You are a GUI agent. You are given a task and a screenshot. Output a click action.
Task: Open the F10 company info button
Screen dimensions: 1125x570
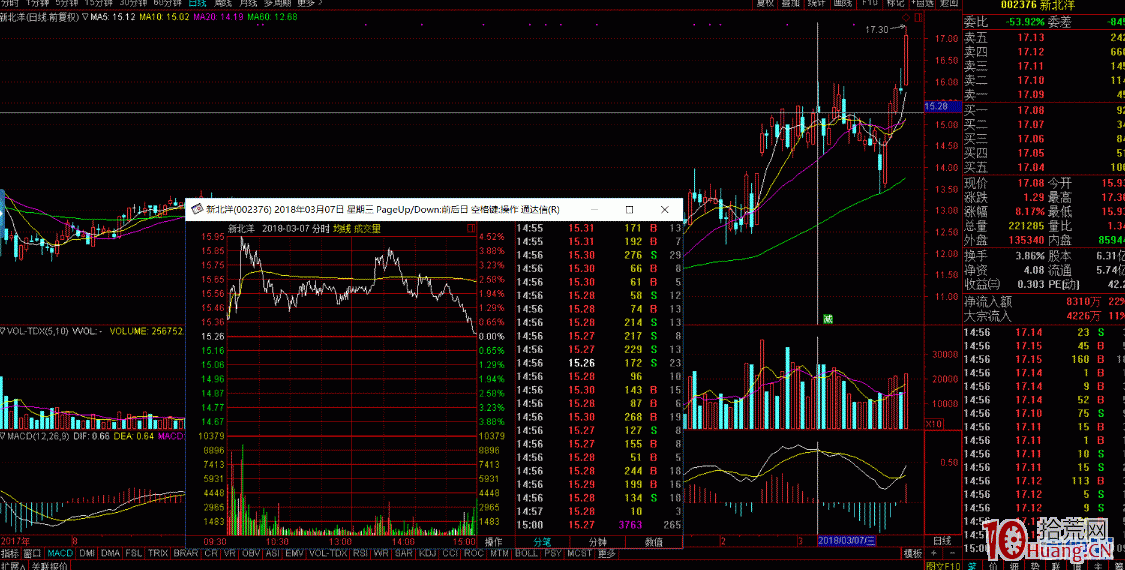tap(870, 3)
